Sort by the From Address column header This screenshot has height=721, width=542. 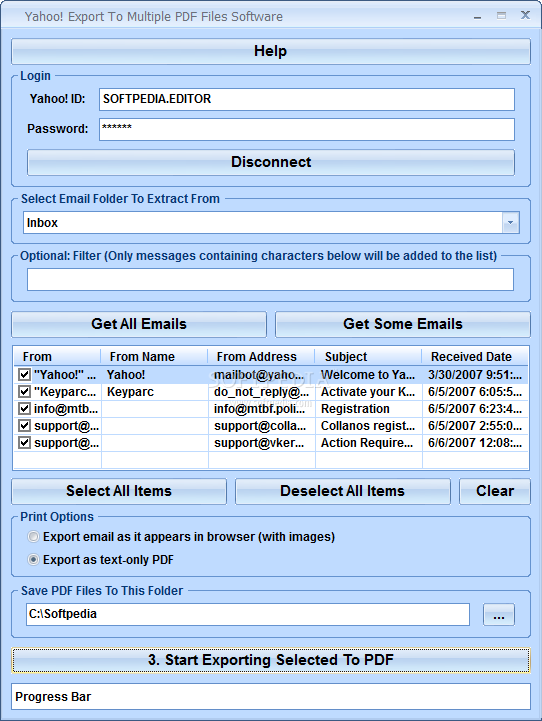coord(261,357)
